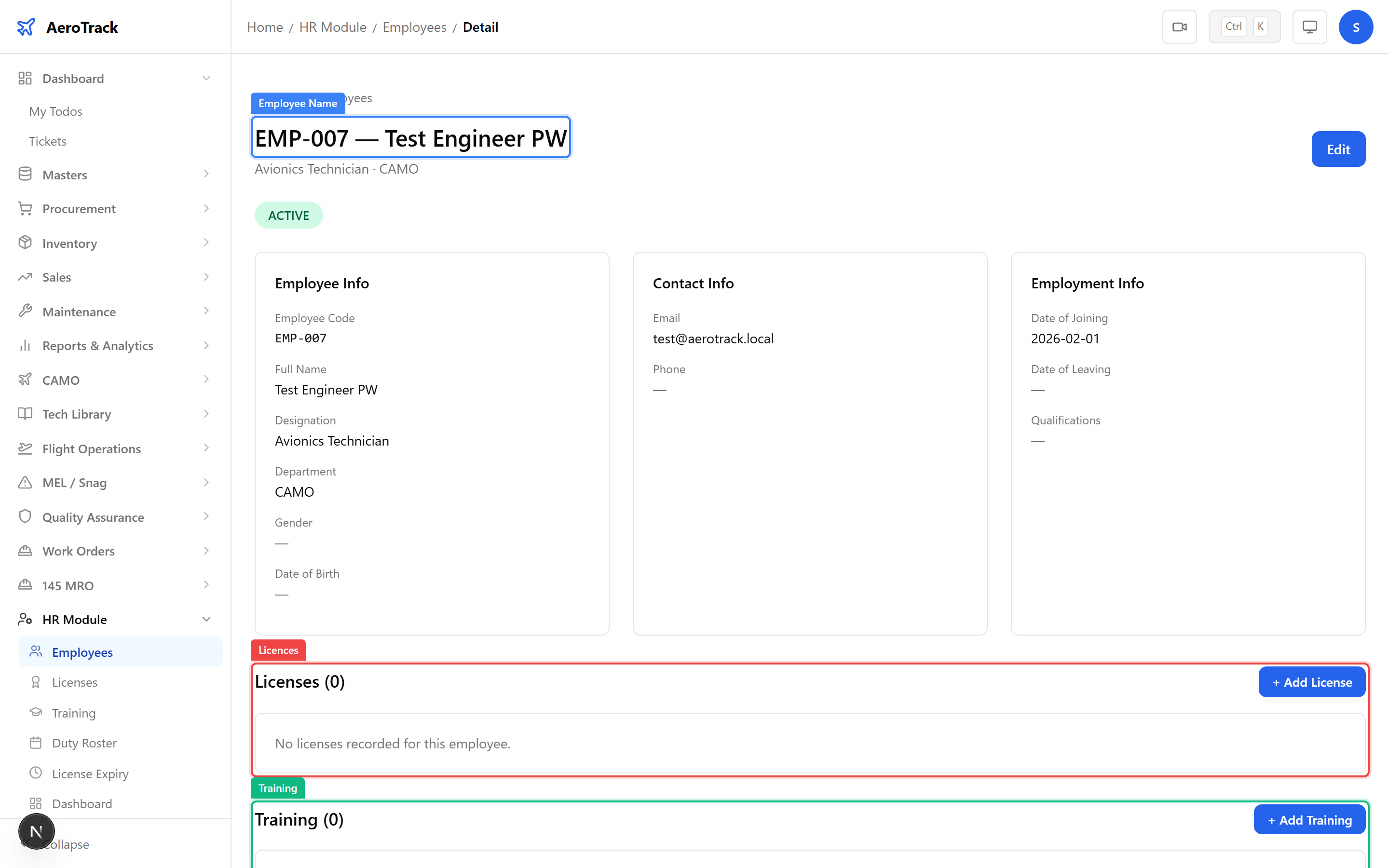The width and height of the screenshot is (1389, 868).
Task: Click the Edit button
Action: pyautogui.click(x=1338, y=149)
